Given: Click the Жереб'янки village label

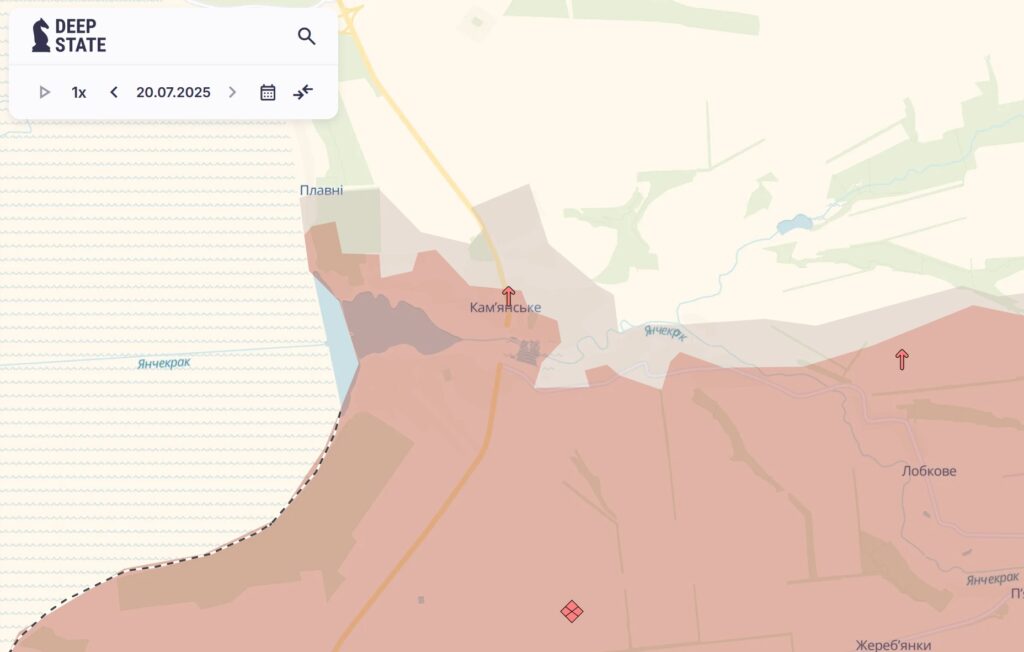Looking at the screenshot, I should [892, 645].
